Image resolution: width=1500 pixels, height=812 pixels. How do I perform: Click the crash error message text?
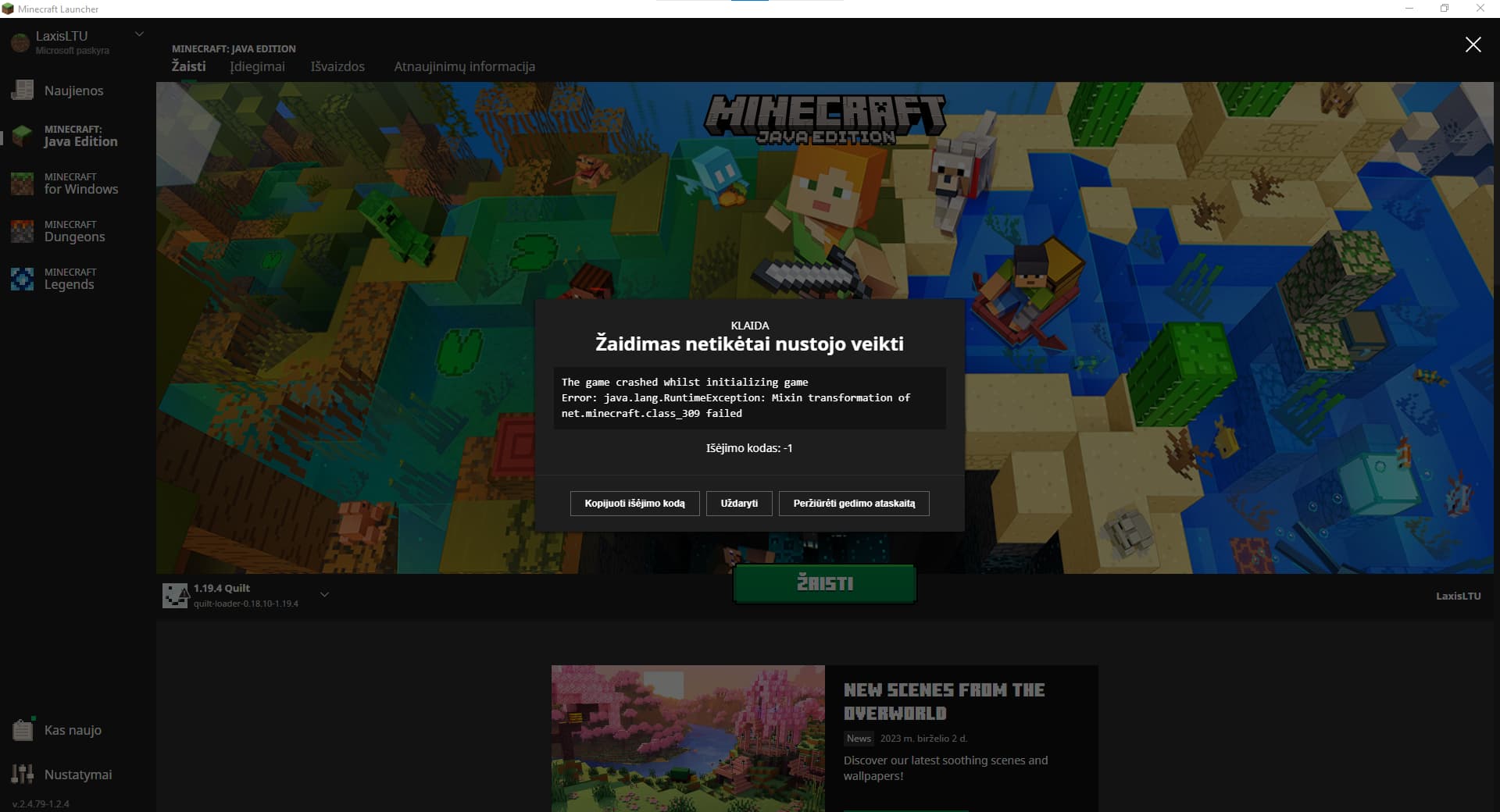(736, 398)
